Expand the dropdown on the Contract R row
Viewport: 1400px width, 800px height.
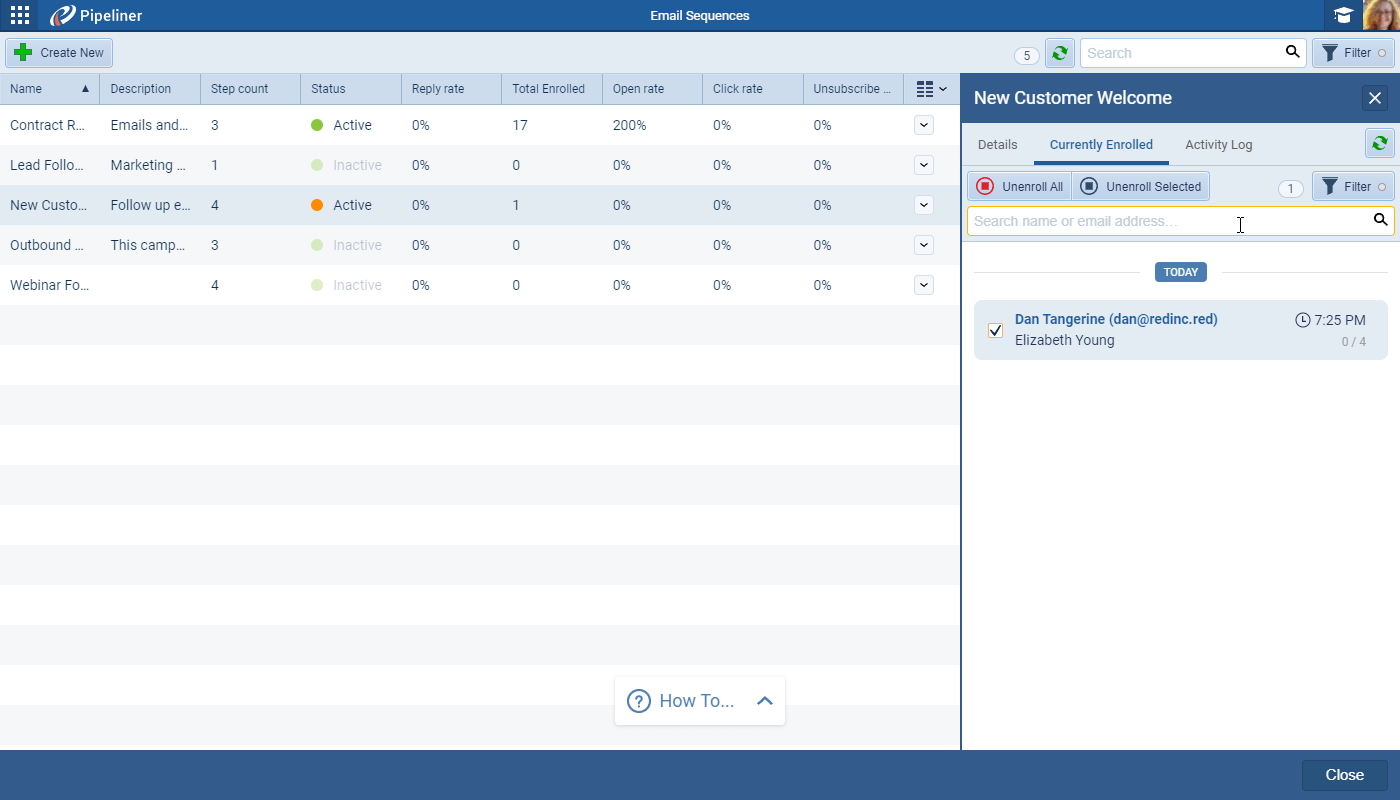[923, 125]
